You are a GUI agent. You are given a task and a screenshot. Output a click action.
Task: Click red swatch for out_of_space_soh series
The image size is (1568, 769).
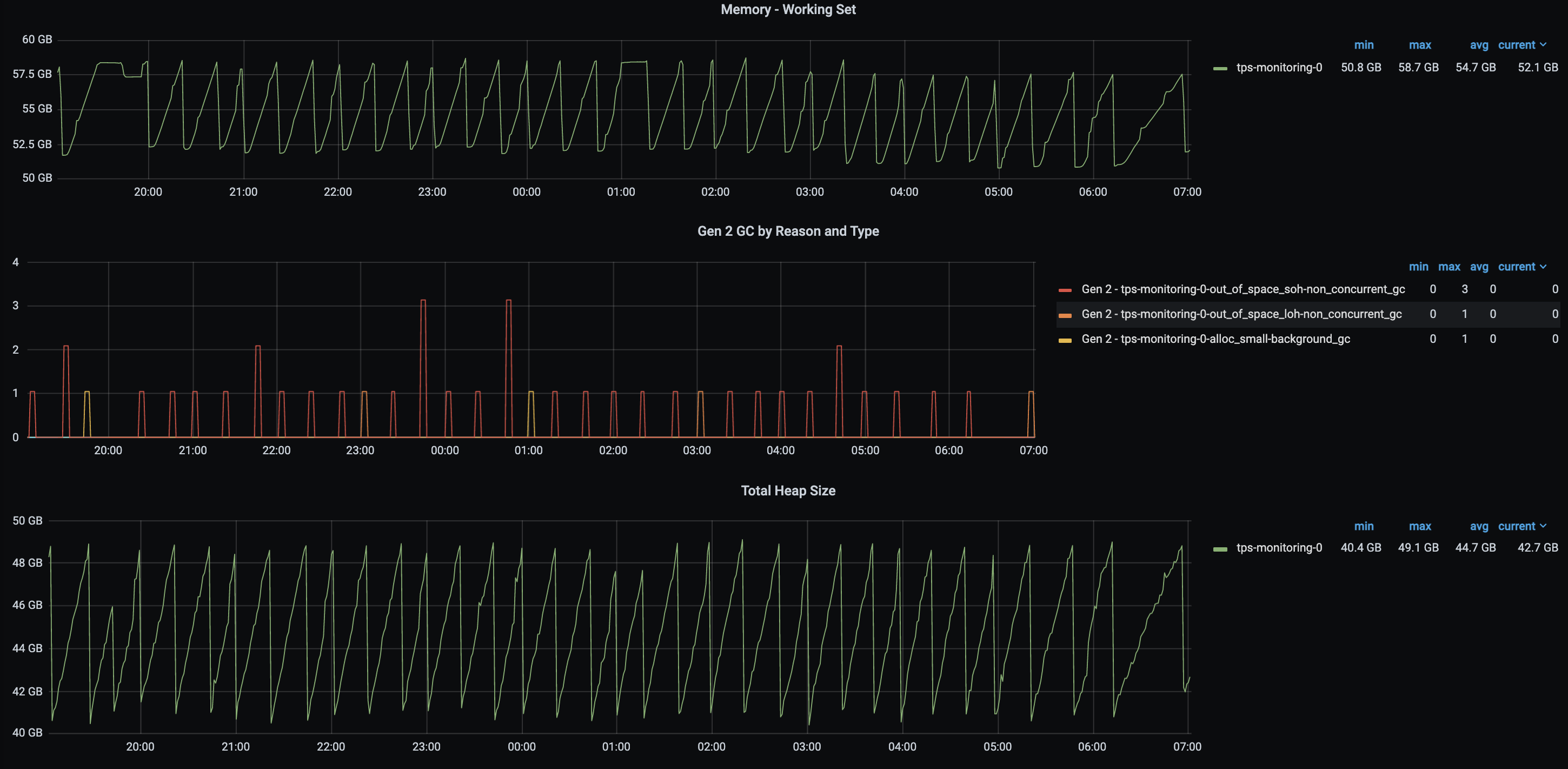pos(1065,290)
